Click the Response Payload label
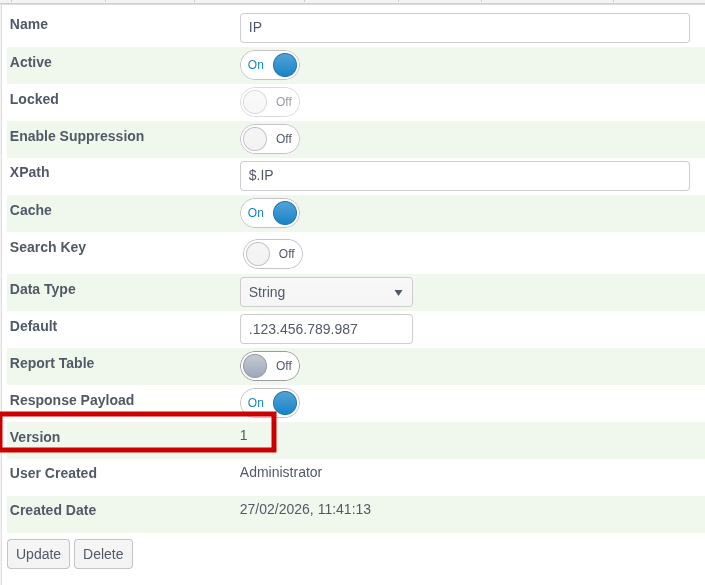This screenshot has height=585, width=705. click(72, 400)
